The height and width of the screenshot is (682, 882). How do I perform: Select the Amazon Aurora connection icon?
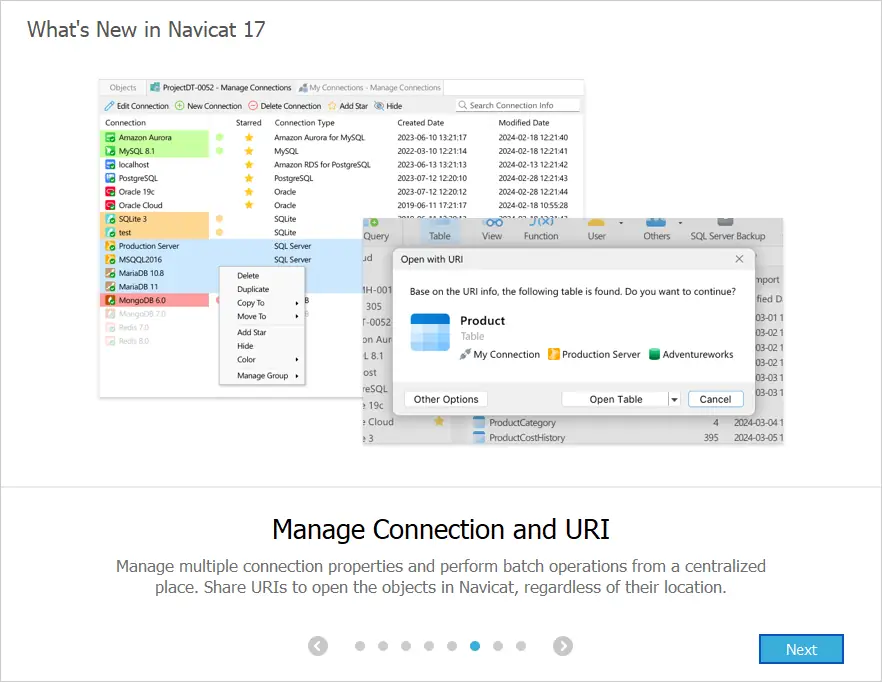point(110,137)
